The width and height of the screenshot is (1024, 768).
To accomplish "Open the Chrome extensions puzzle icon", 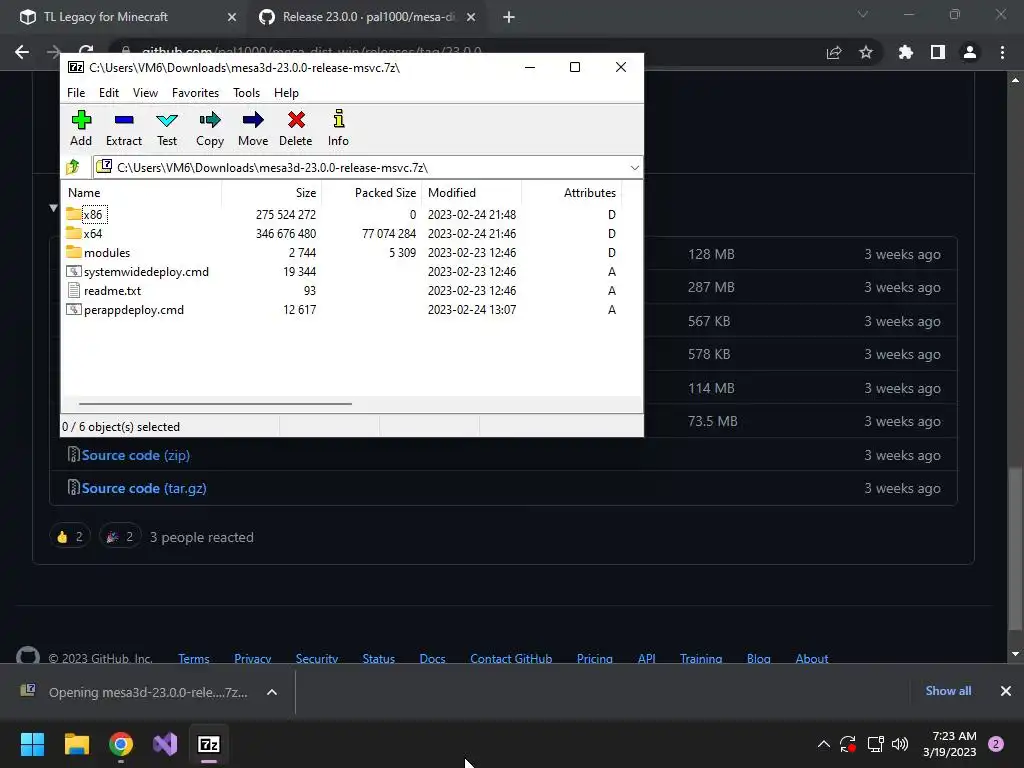I will [906, 52].
